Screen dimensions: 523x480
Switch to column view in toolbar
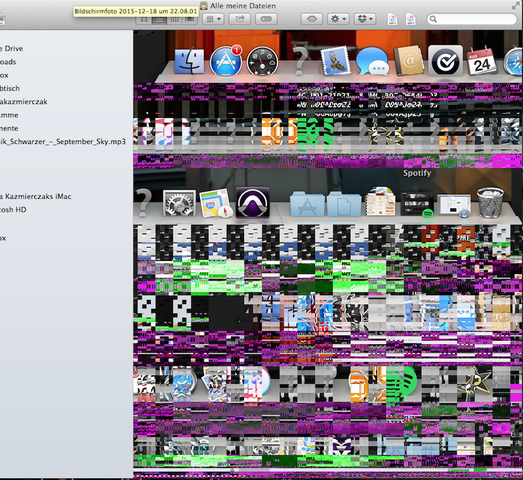[x=174, y=20]
